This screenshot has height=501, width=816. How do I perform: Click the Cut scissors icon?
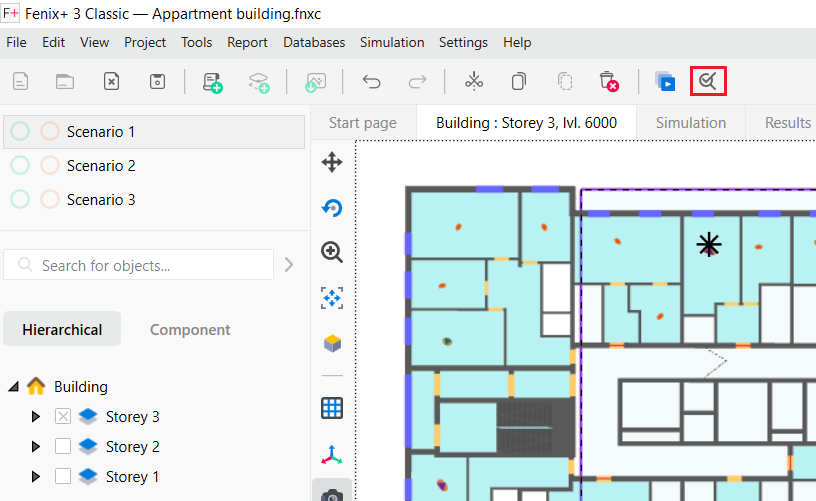coord(474,81)
